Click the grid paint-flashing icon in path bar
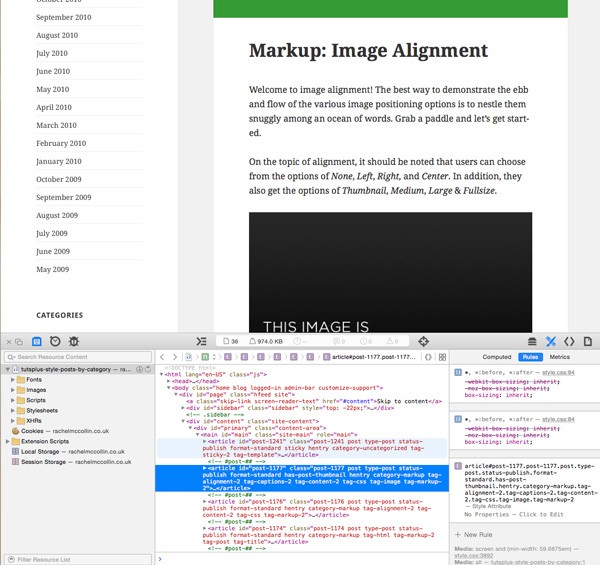This screenshot has width=600, height=565. 442,357
